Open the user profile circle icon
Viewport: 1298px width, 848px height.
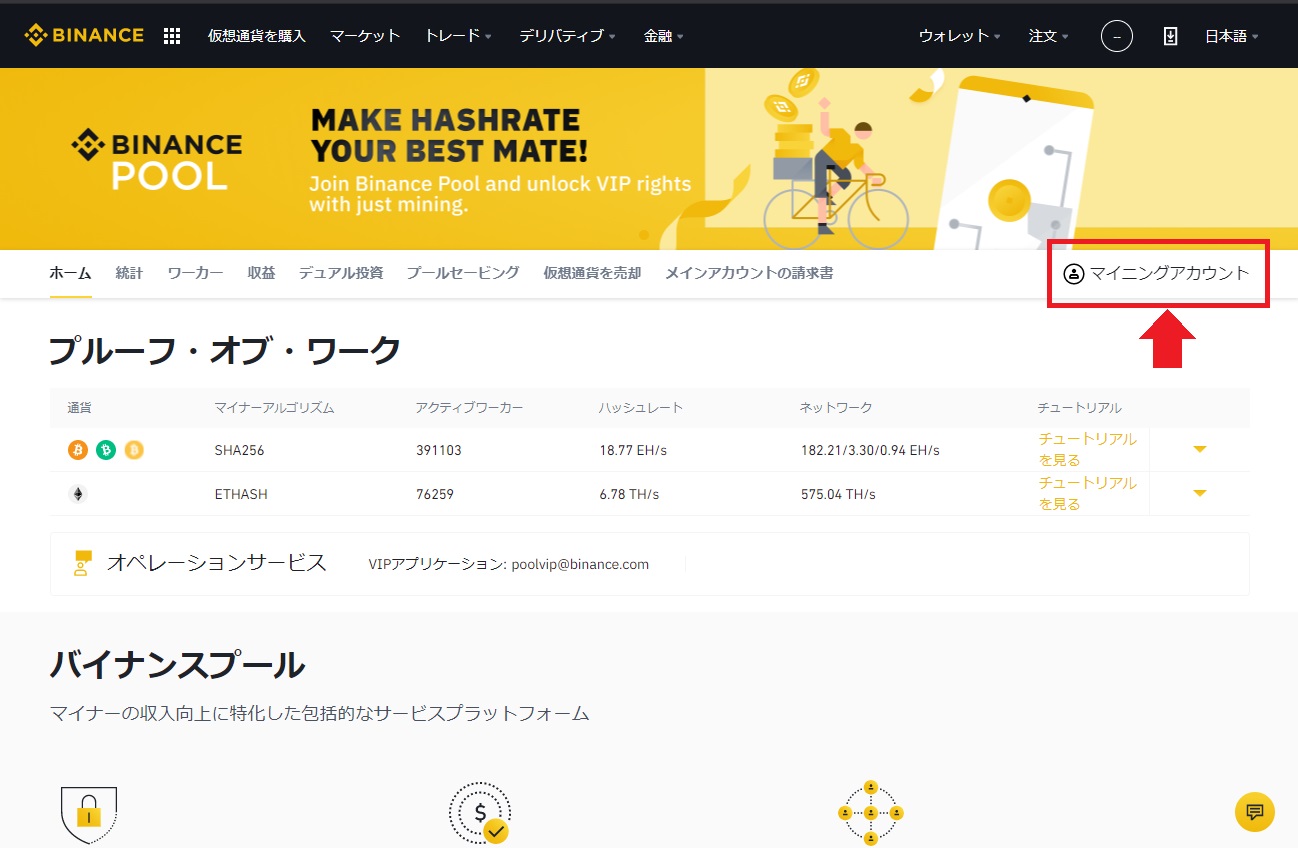(x=1116, y=36)
